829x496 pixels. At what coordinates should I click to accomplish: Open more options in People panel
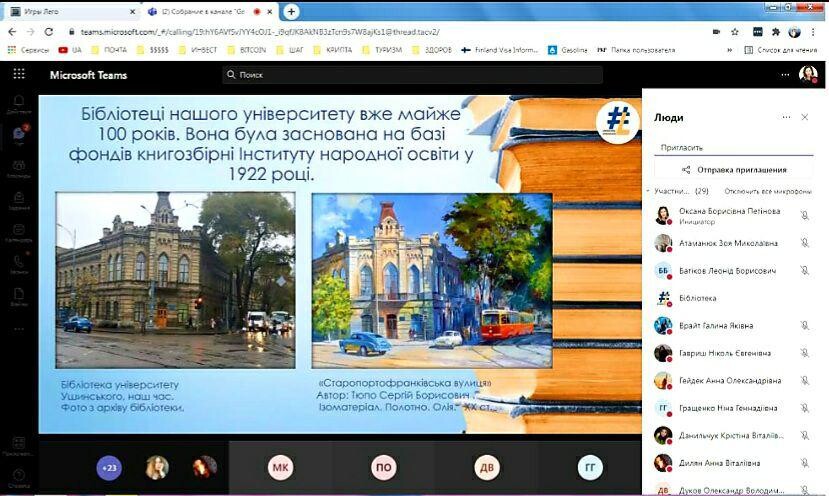tap(786, 117)
